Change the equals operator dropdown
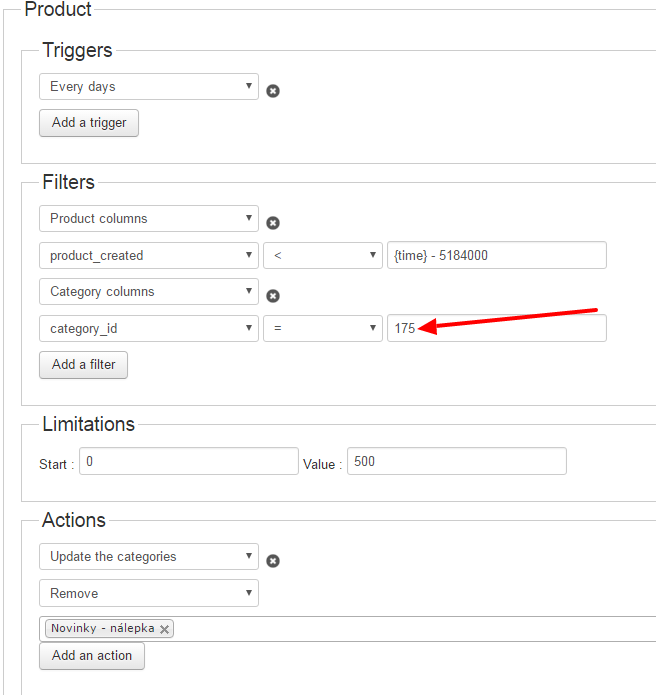Viewport: 656px width, 695px height. click(x=322, y=328)
